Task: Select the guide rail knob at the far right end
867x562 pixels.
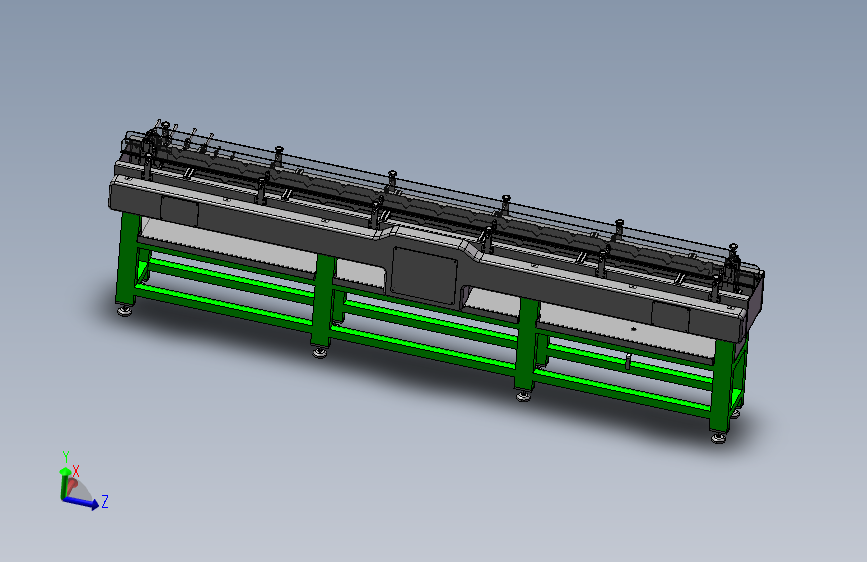Action: click(733, 247)
